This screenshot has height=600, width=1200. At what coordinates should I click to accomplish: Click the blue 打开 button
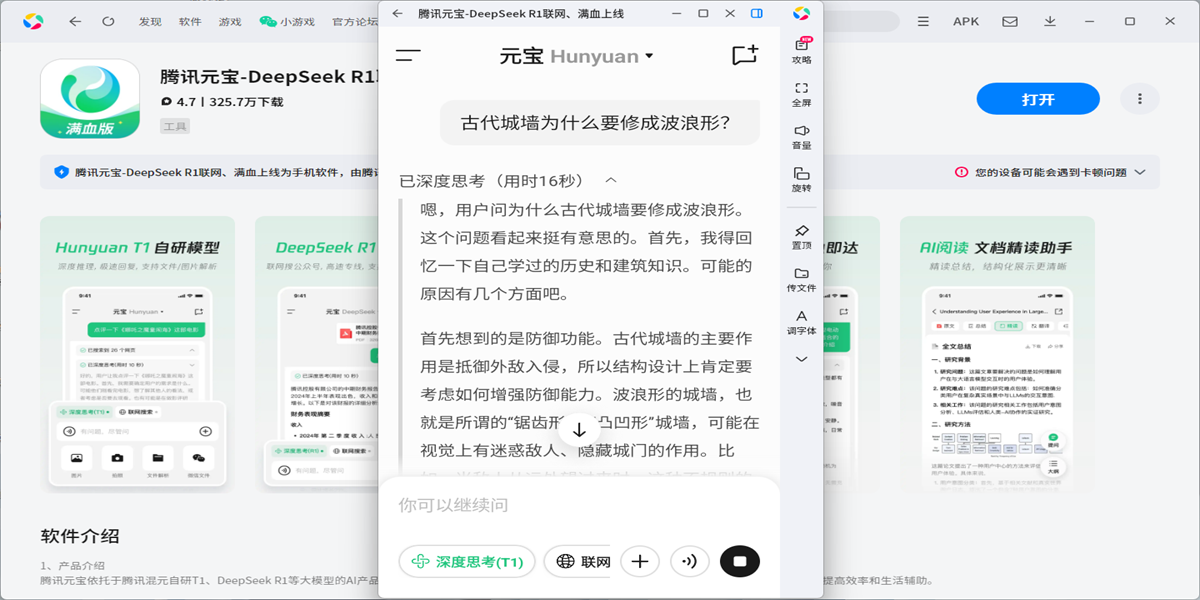coord(1038,99)
